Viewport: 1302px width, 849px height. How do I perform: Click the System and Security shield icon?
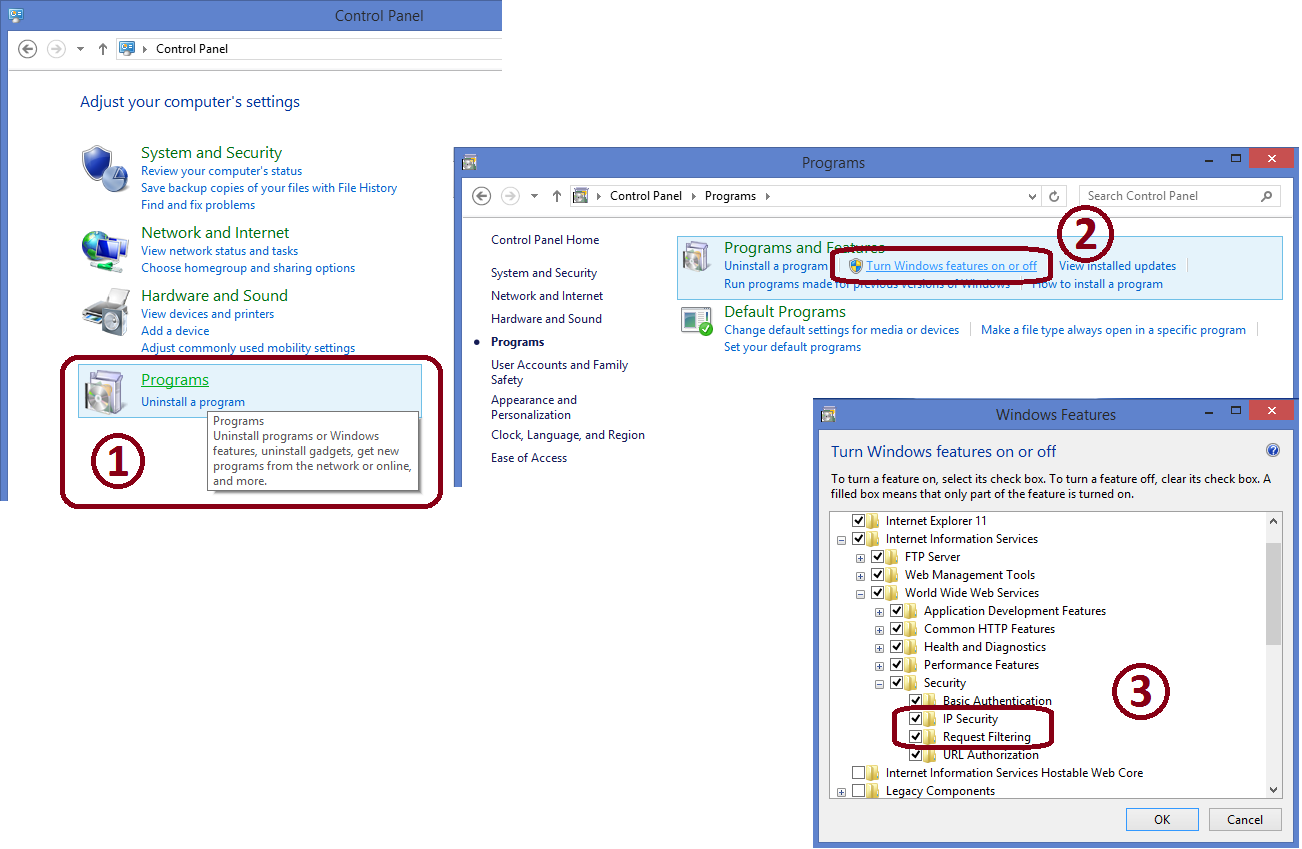click(105, 169)
